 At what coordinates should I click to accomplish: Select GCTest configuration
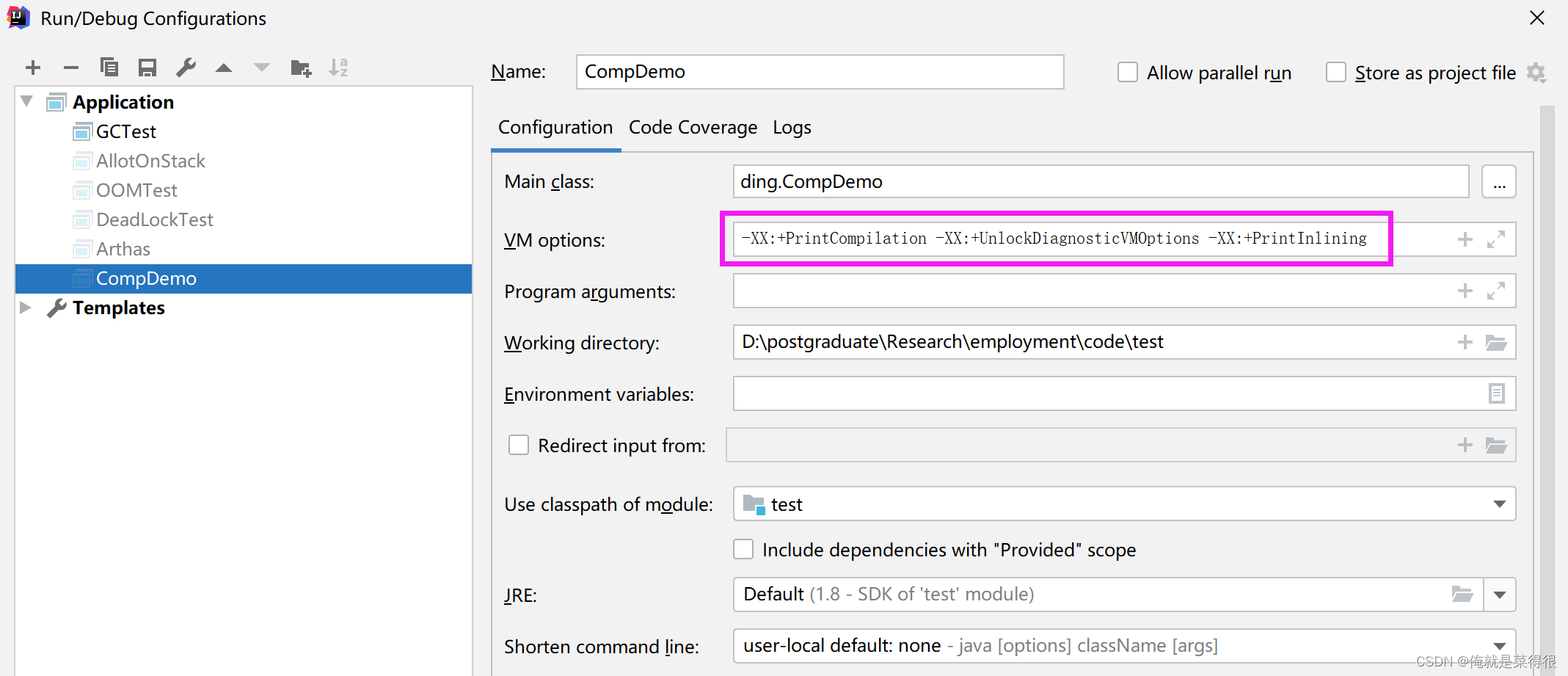[x=126, y=131]
